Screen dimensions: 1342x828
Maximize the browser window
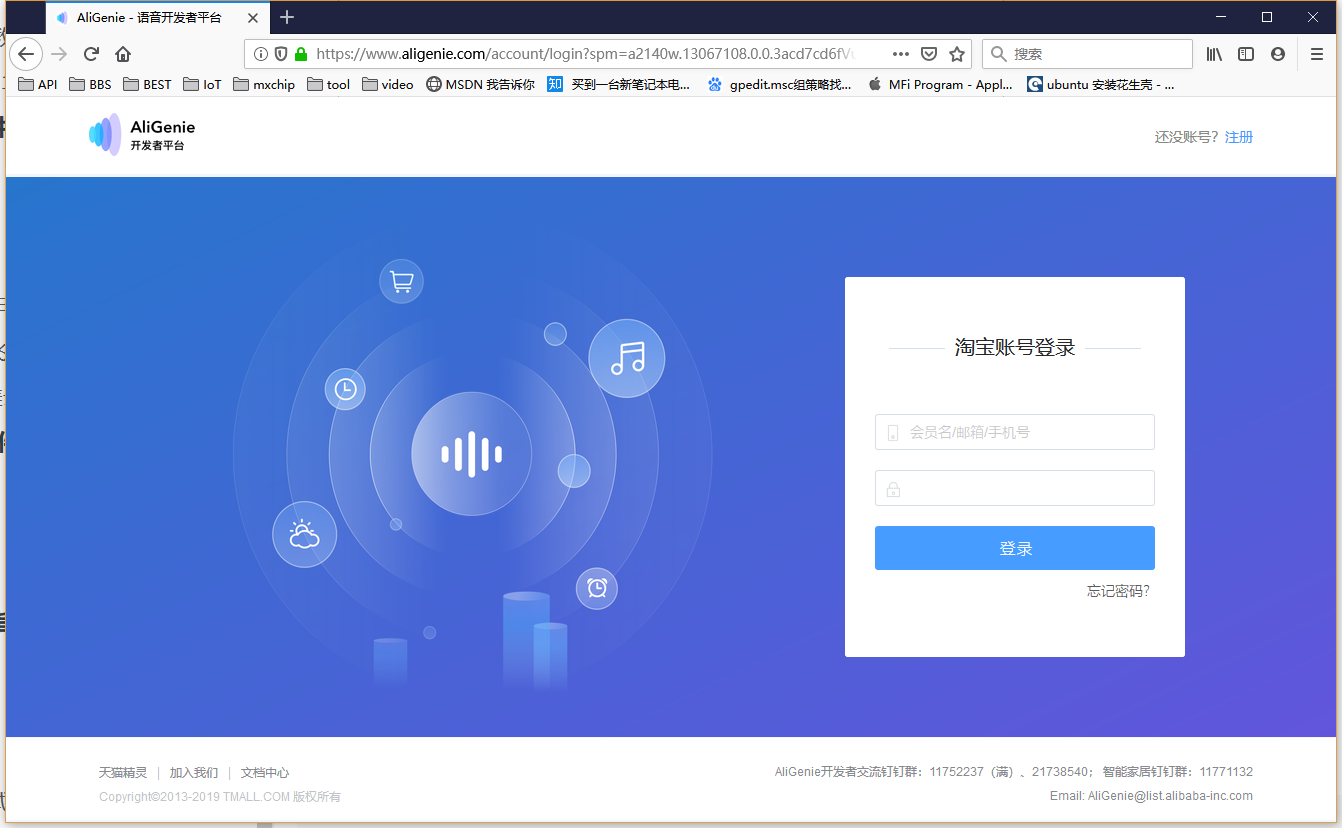[1267, 17]
